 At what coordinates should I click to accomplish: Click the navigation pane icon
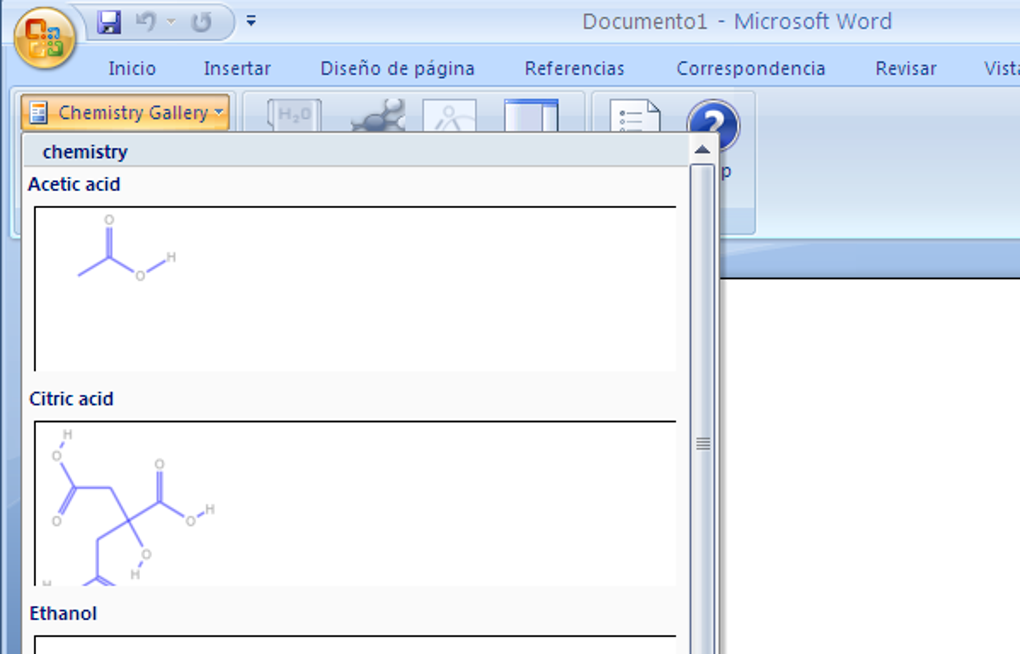coord(531,115)
